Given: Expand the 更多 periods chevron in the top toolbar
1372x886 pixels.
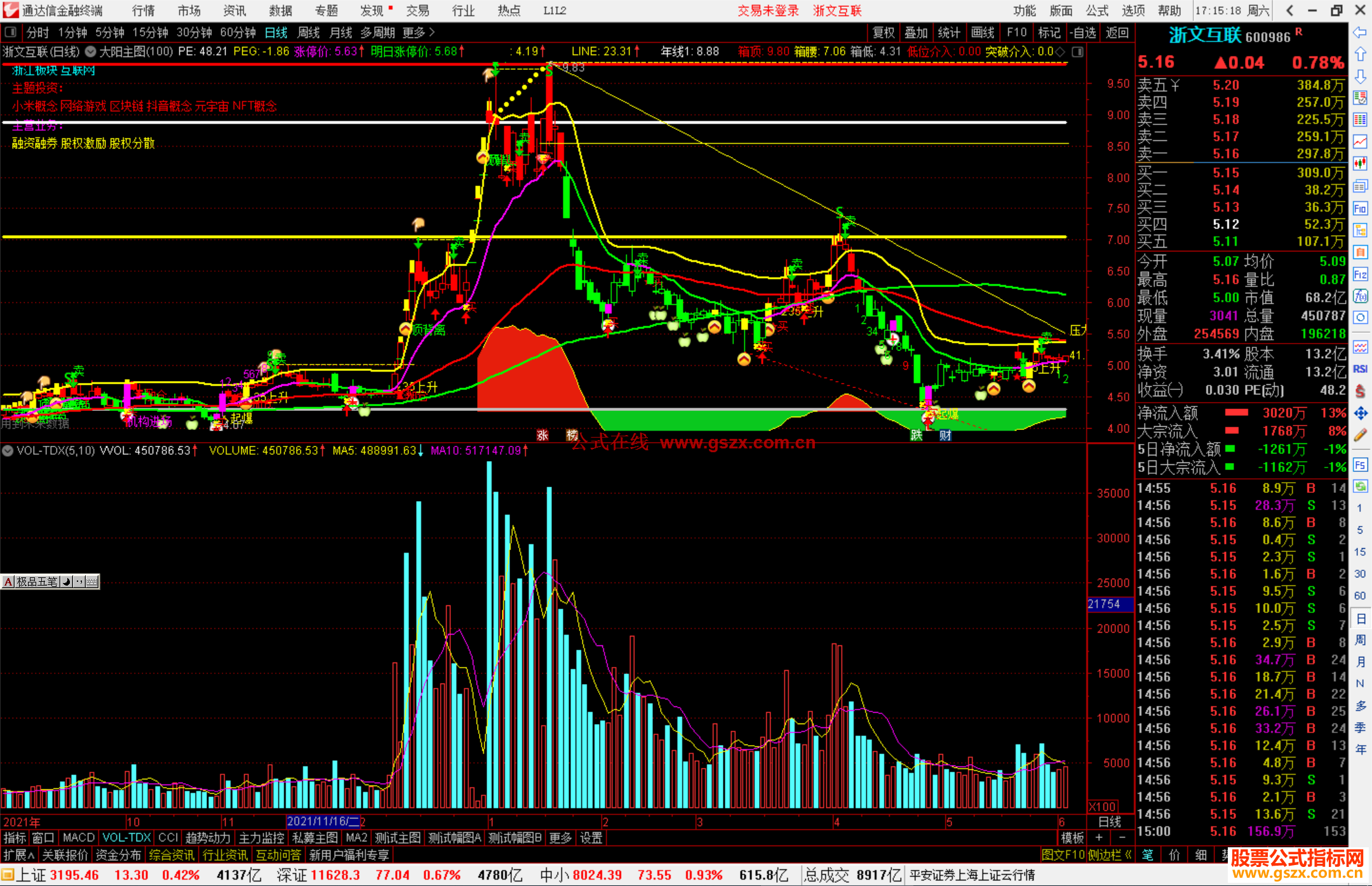Looking at the screenshot, I should point(419,32).
